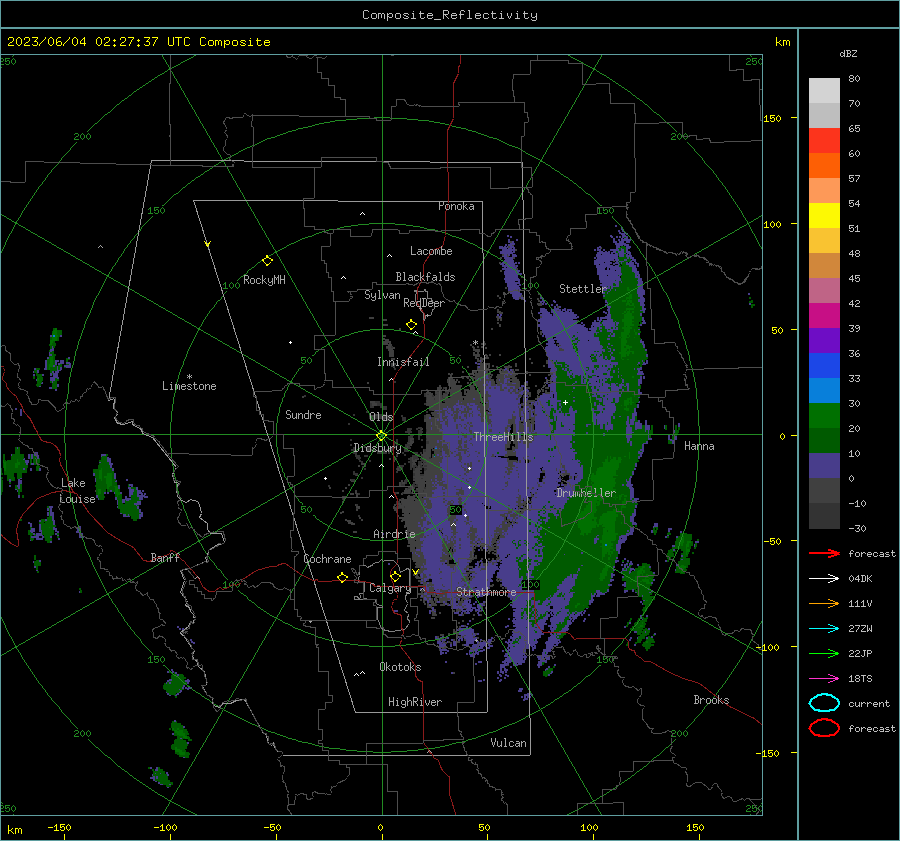Click the Calgary city label

[390, 588]
